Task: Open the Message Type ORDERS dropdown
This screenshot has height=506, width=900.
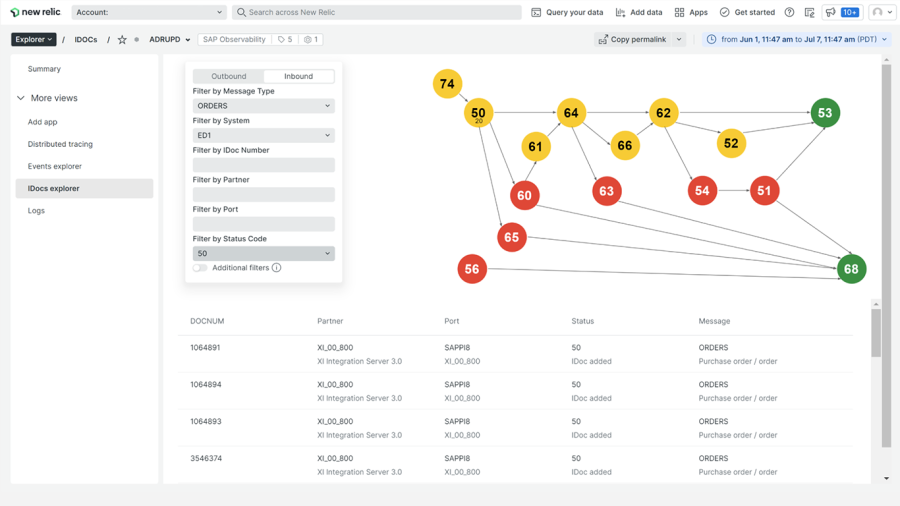Action: click(263, 106)
